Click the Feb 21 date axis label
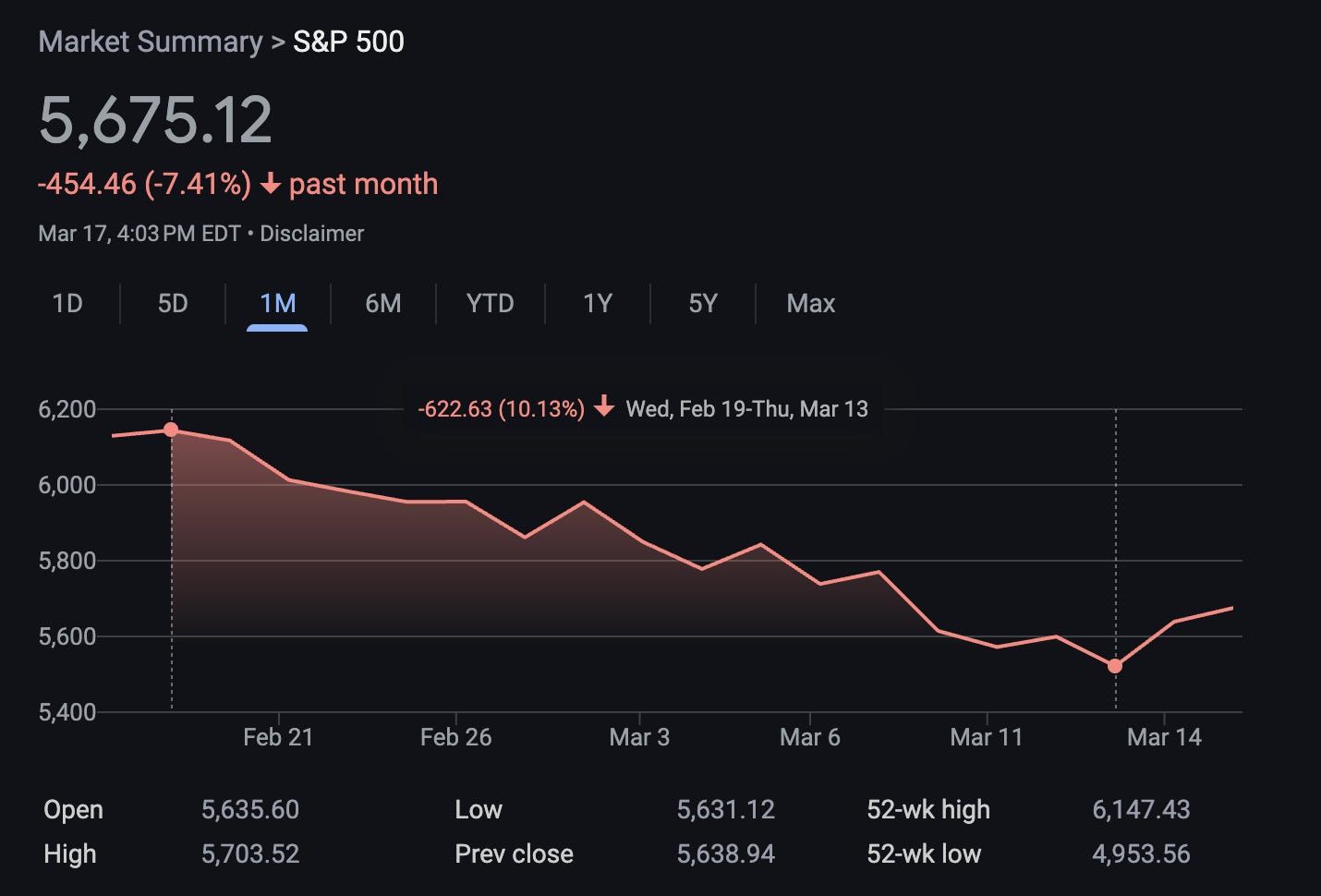Image resolution: width=1321 pixels, height=896 pixels. coord(278,737)
